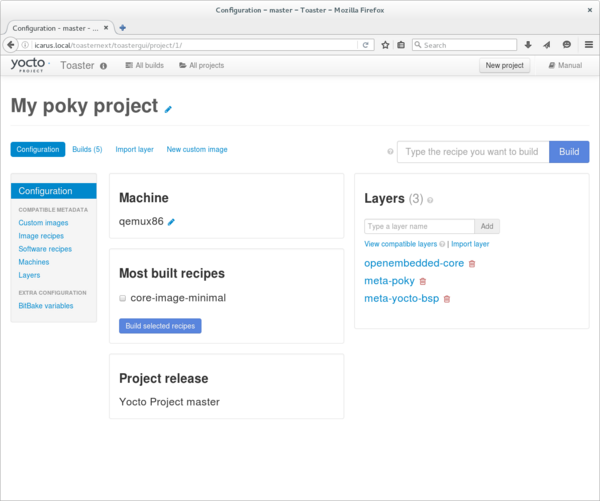The image size is (600, 501).
Task: Open help icon next to Layers count
Action: (430, 200)
